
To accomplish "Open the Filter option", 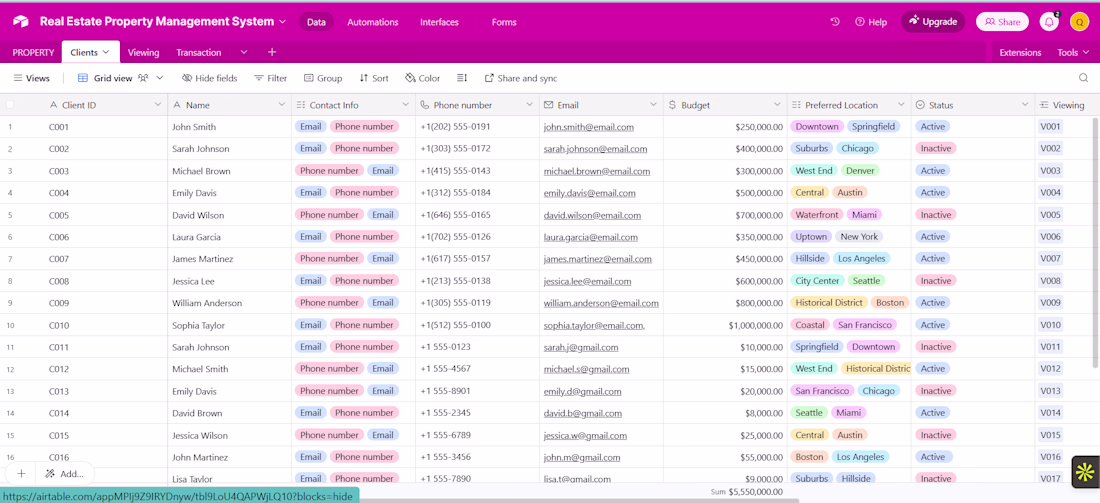I will pos(271,78).
